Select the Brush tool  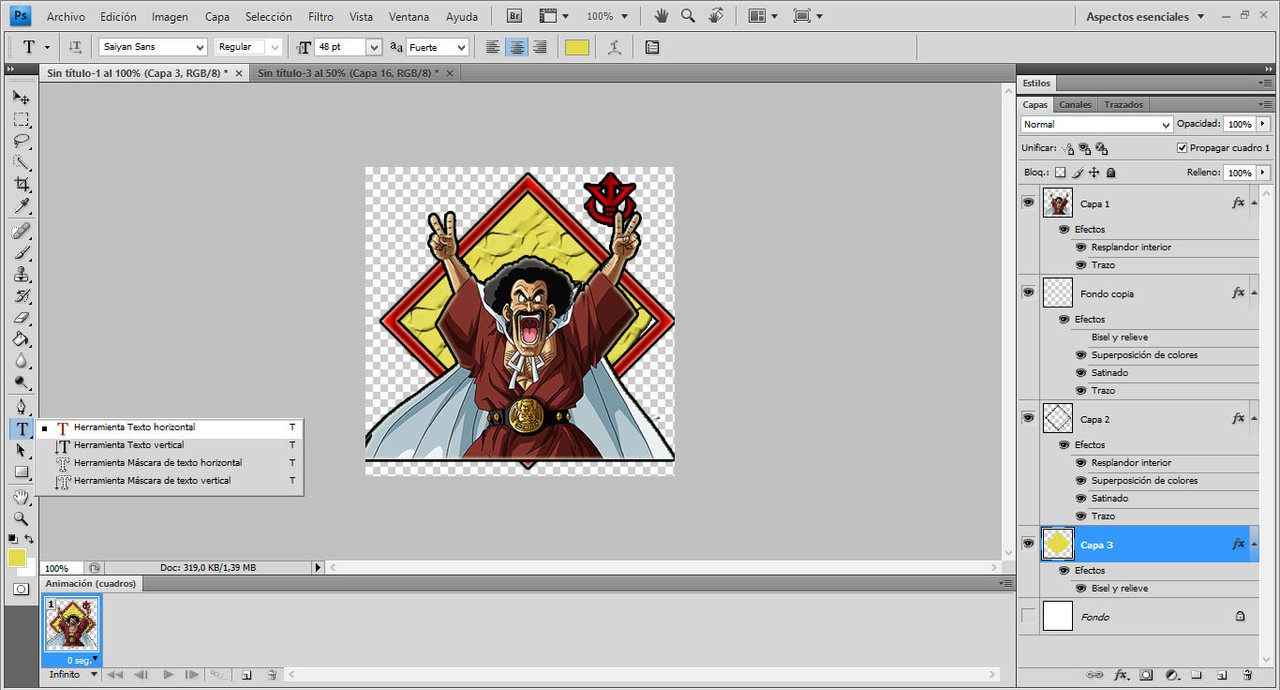tap(21, 253)
